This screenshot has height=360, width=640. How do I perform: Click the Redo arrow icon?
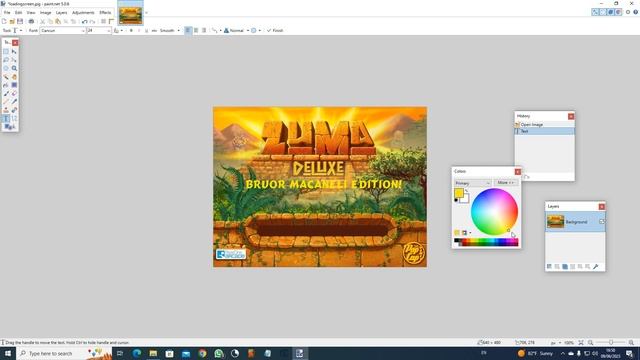click(92, 21)
